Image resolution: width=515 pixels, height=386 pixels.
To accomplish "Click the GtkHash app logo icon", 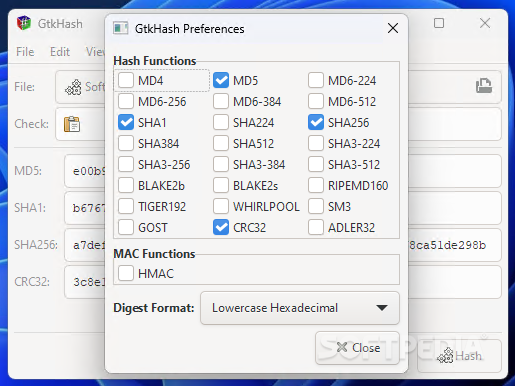I will [x=24, y=23].
